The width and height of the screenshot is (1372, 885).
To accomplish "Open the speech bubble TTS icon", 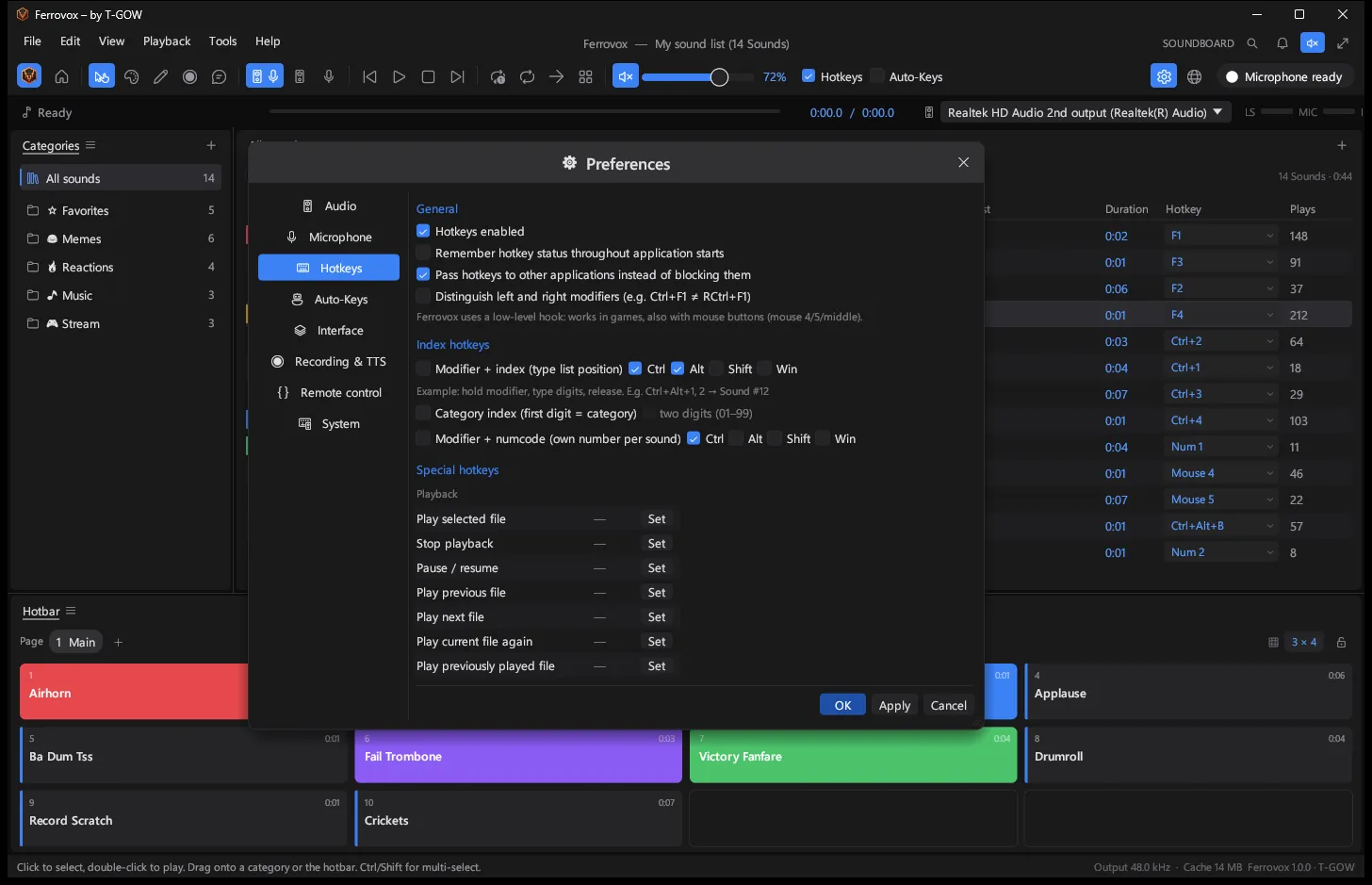I will 219,77.
